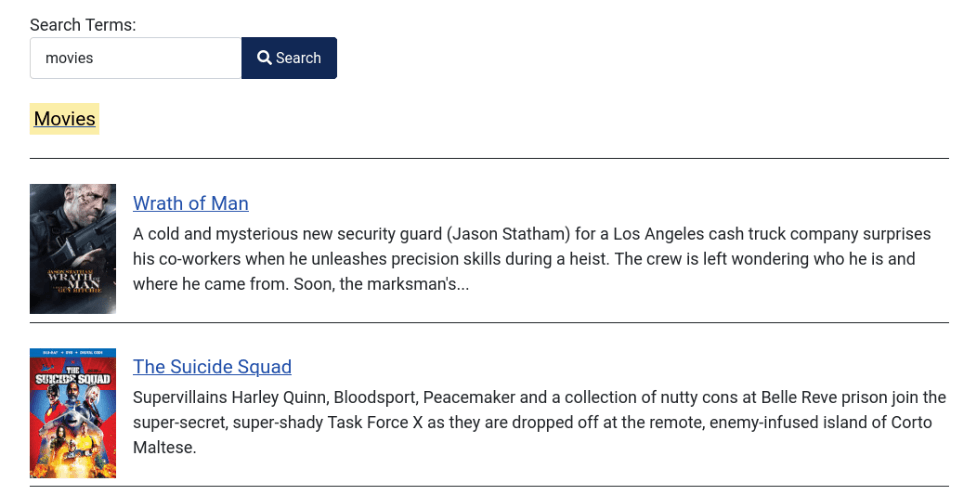Click the Search button label text
Image resolution: width=963 pixels, height=495 pixels.
point(298,58)
